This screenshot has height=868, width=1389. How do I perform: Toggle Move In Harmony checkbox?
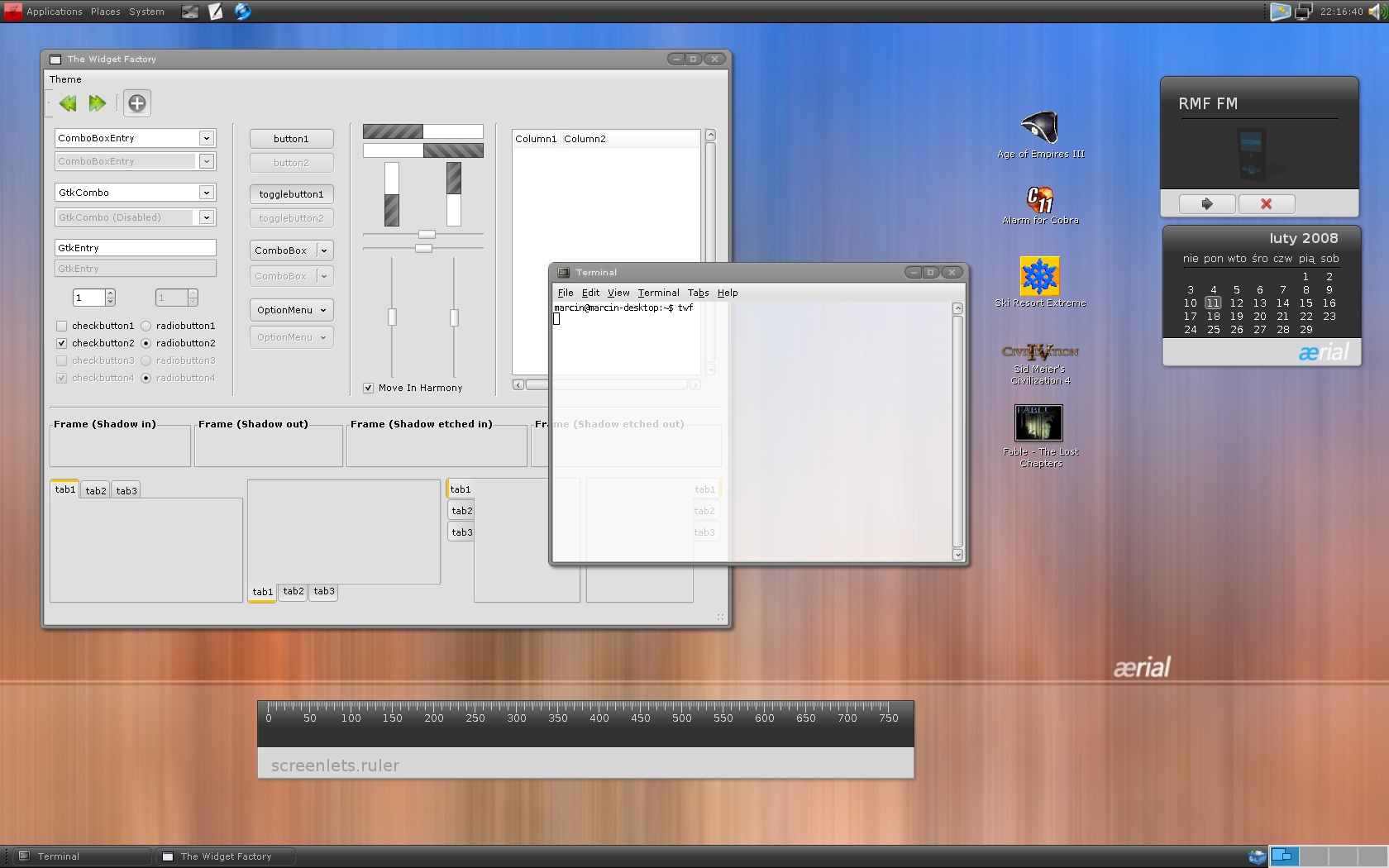tap(368, 388)
